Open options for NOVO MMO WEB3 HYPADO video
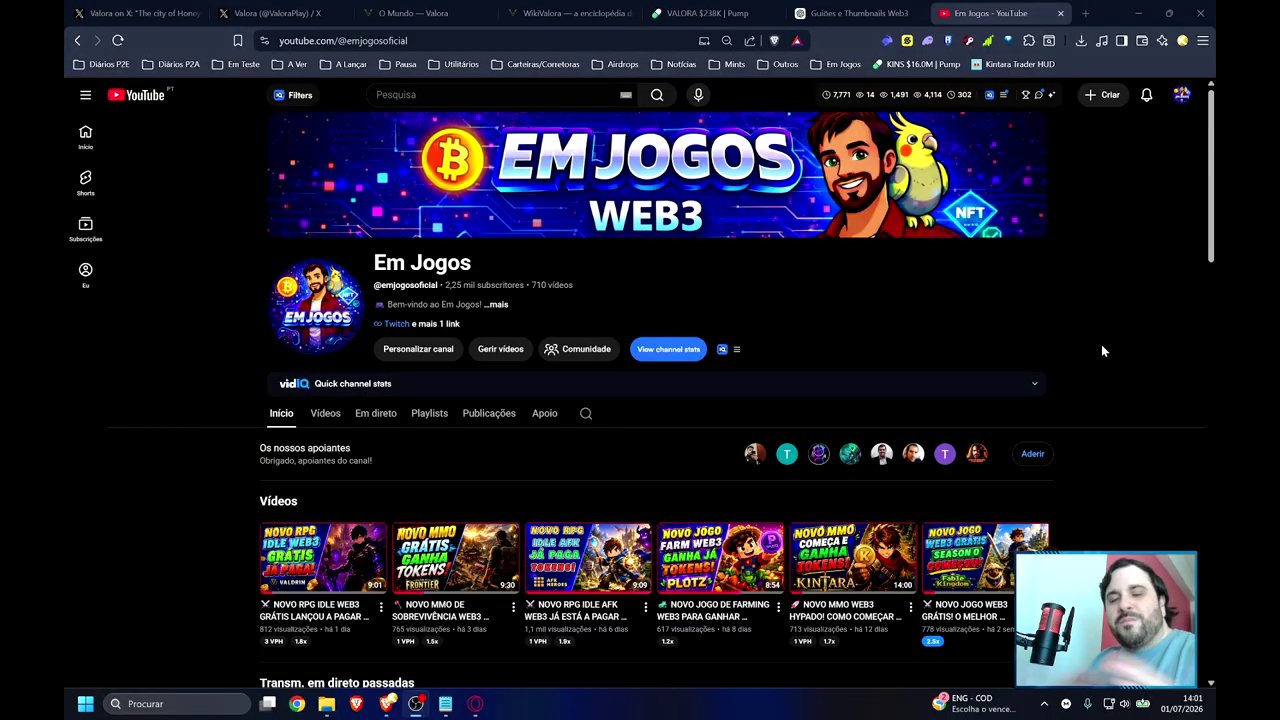 (910, 607)
